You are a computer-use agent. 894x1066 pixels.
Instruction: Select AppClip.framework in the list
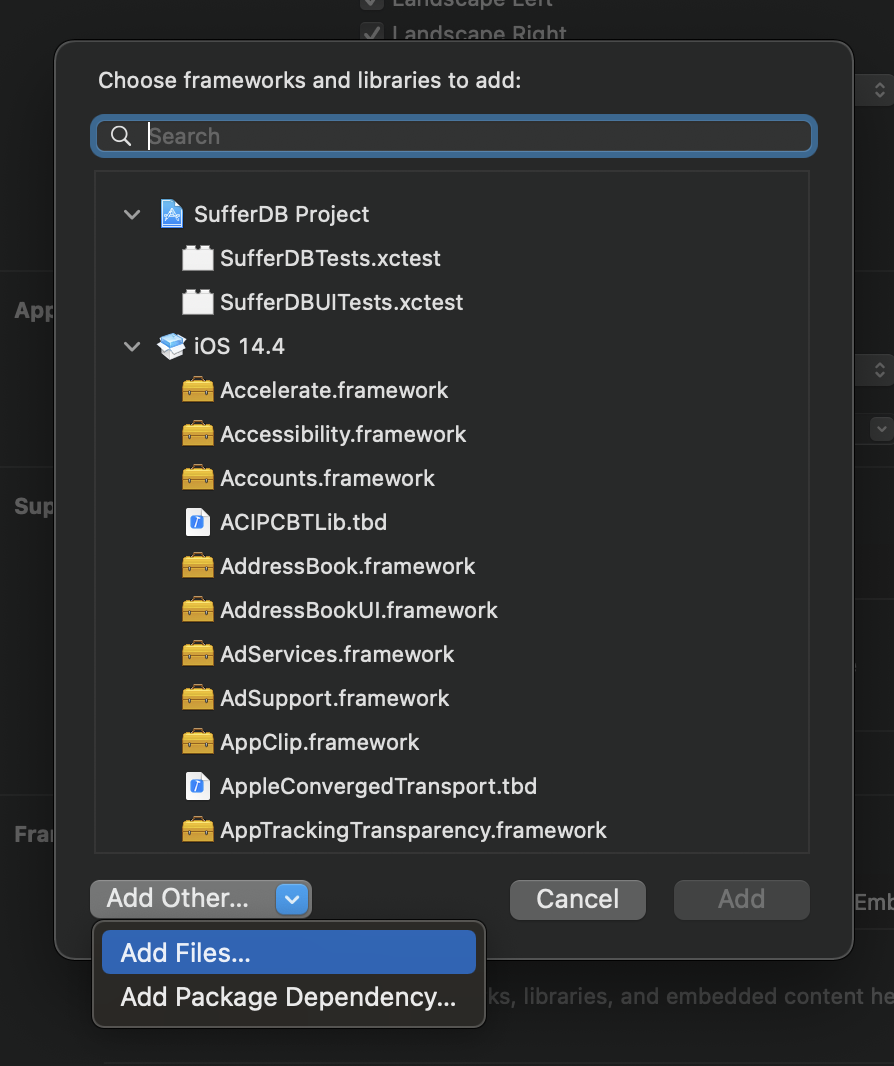pyautogui.click(x=452, y=742)
